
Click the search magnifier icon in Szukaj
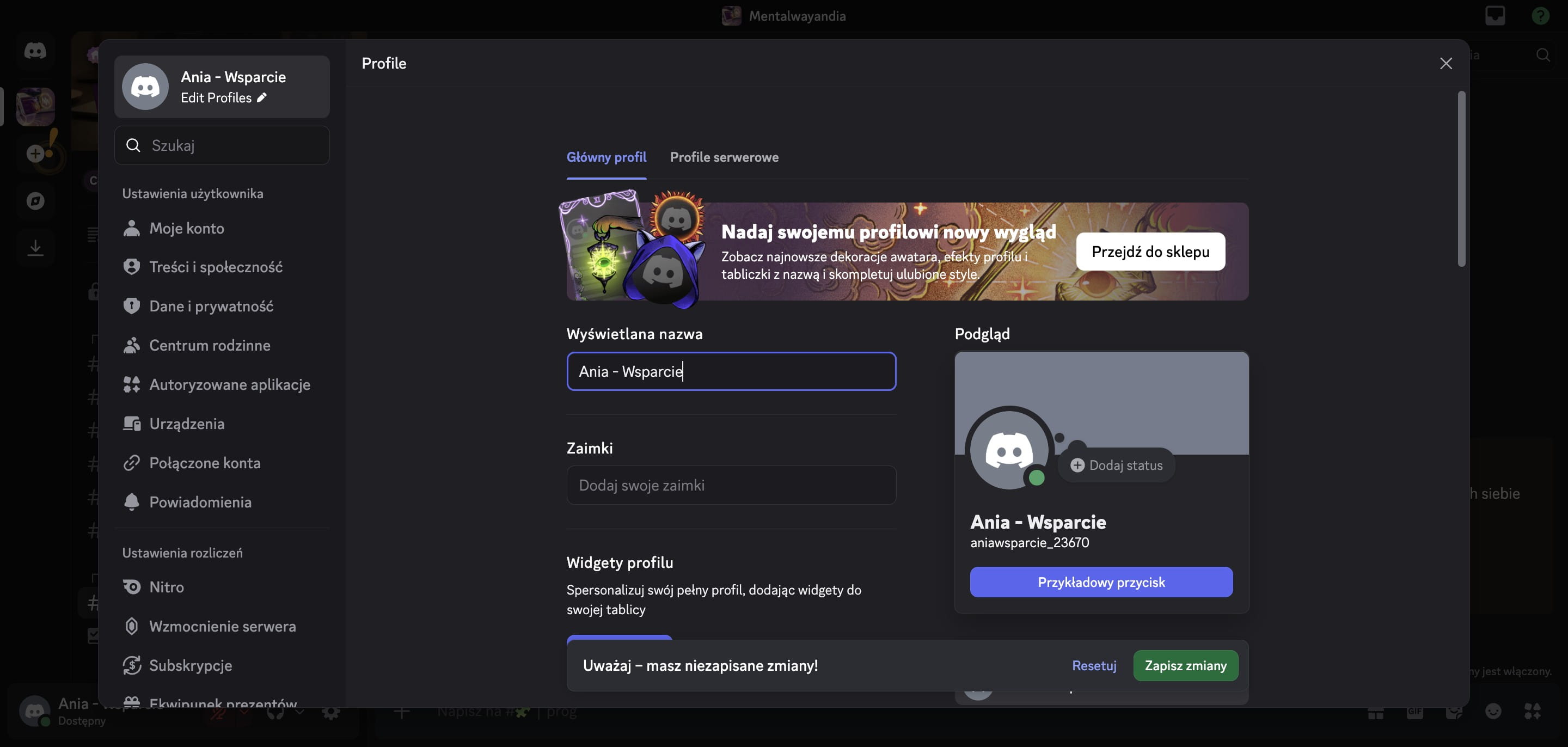click(x=133, y=145)
